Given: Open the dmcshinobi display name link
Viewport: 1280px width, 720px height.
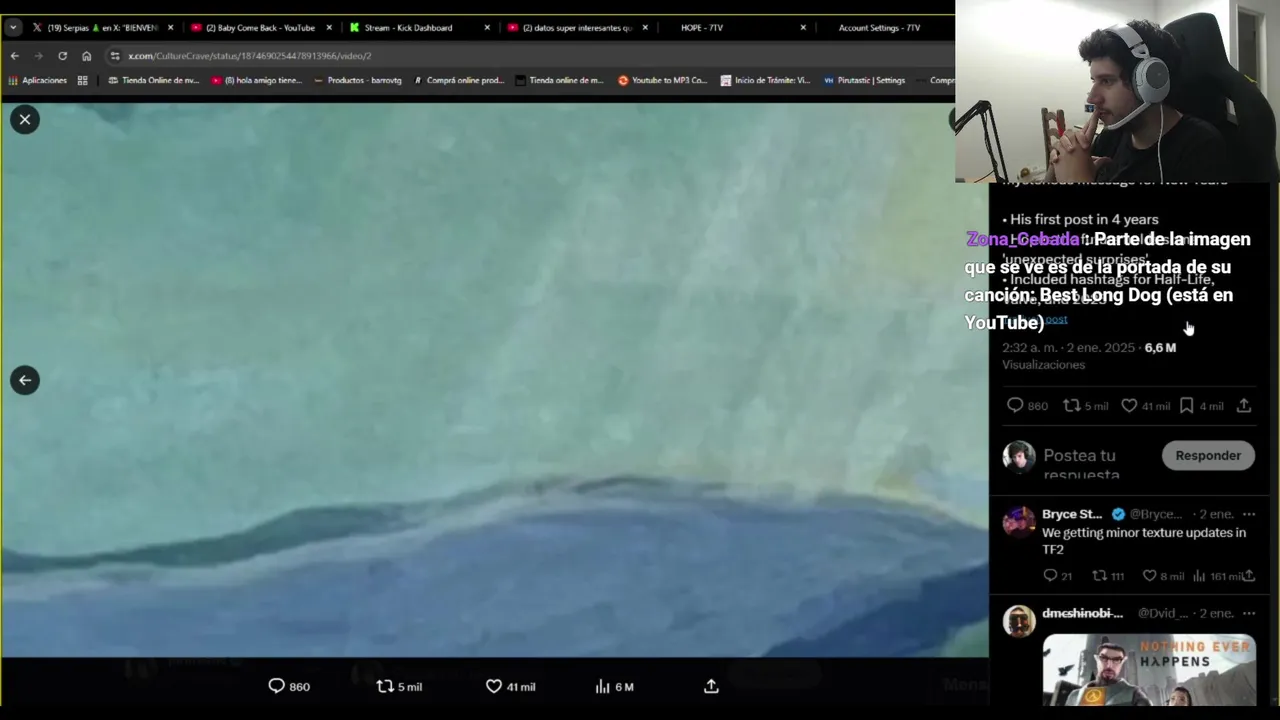Looking at the screenshot, I should [1082, 613].
